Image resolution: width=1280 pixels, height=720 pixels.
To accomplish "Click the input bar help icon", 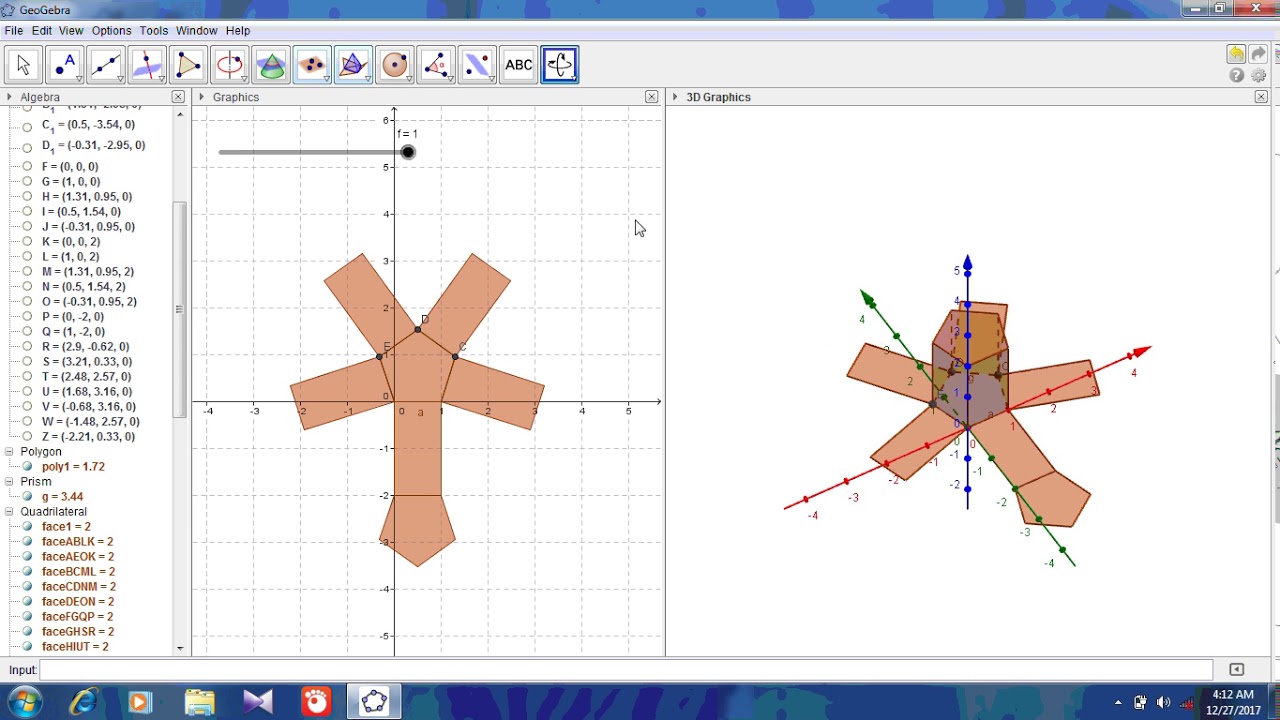I will (x=1236, y=670).
